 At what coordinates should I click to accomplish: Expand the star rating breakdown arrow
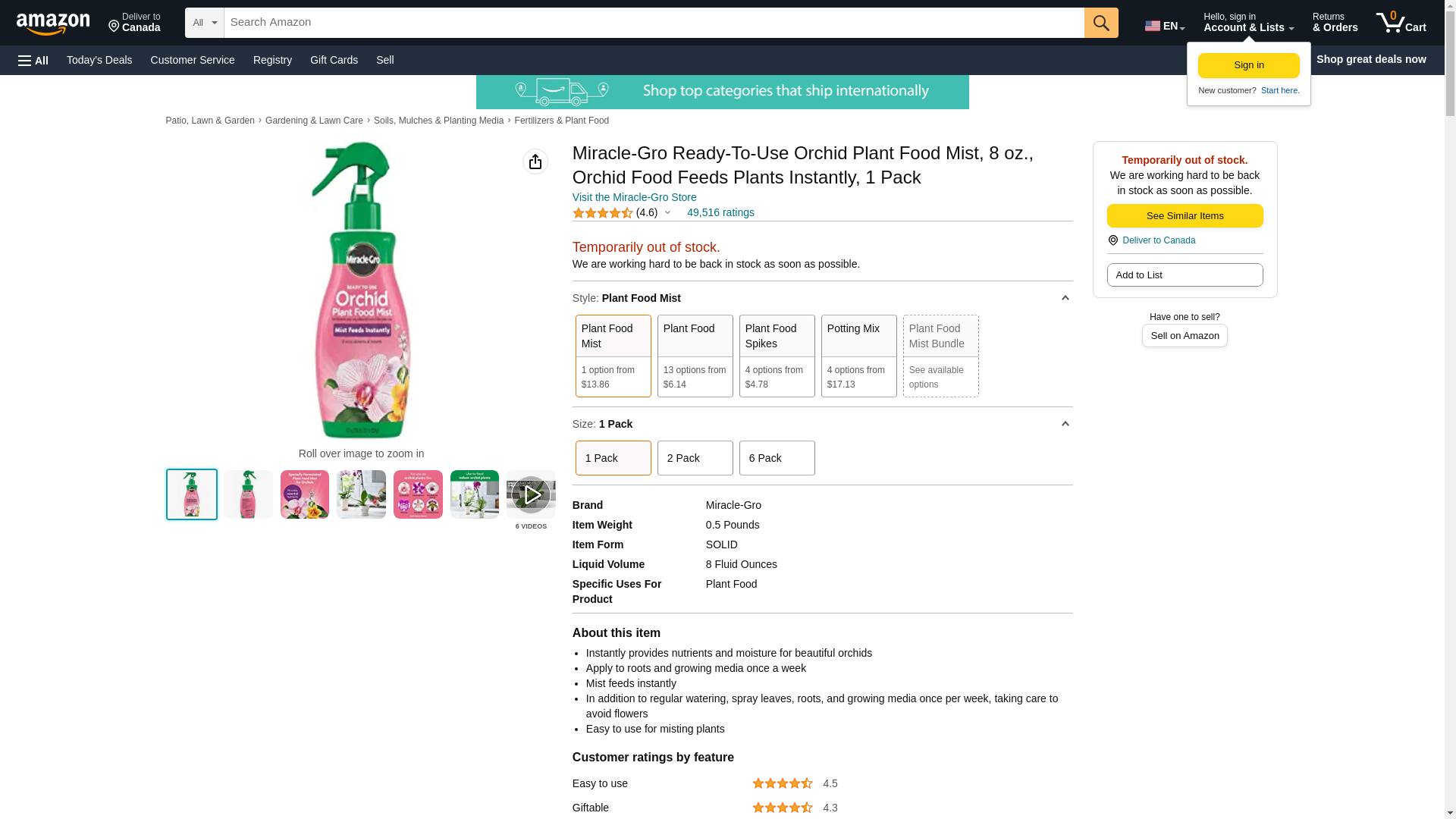(x=667, y=213)
